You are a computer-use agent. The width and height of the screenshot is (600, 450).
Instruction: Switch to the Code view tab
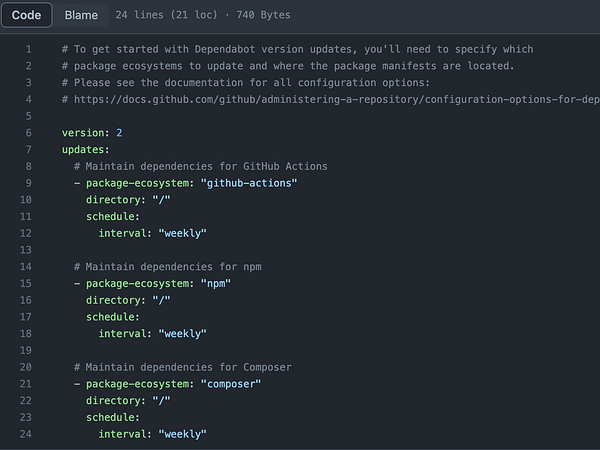26,16
